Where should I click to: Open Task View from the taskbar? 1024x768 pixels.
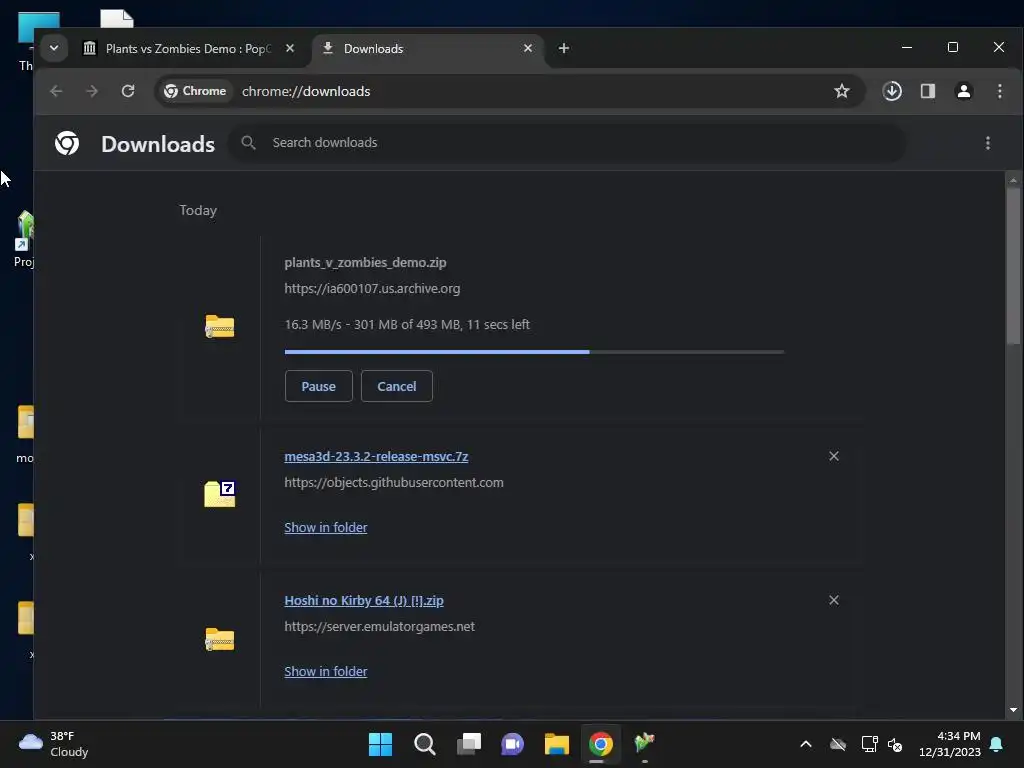468,744
